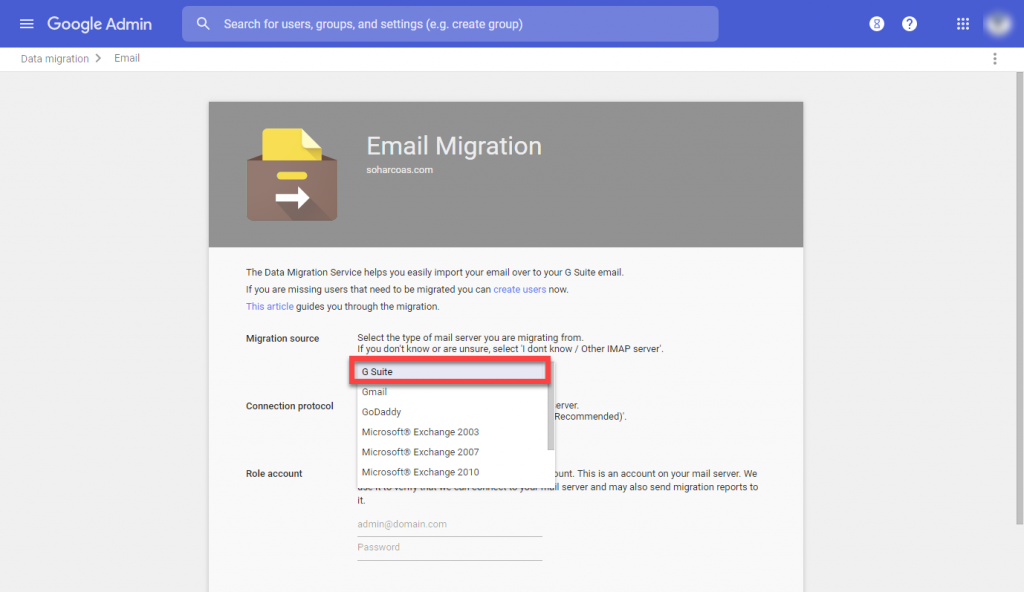Click the Role account label
Image resolution: width=1024 pixels, height=592 pixels.
click(274, 474)
